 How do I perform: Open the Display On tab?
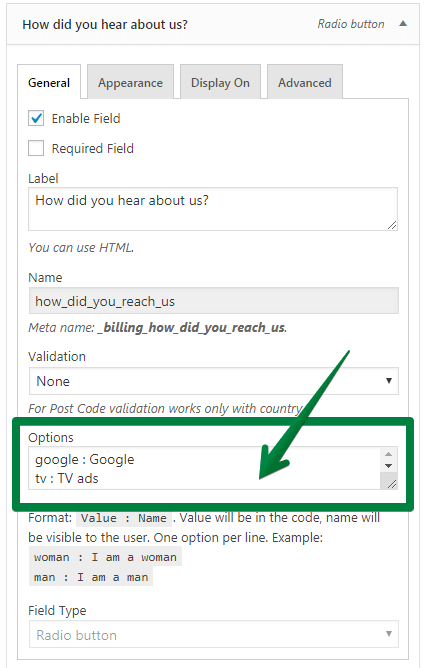(220, 82)
